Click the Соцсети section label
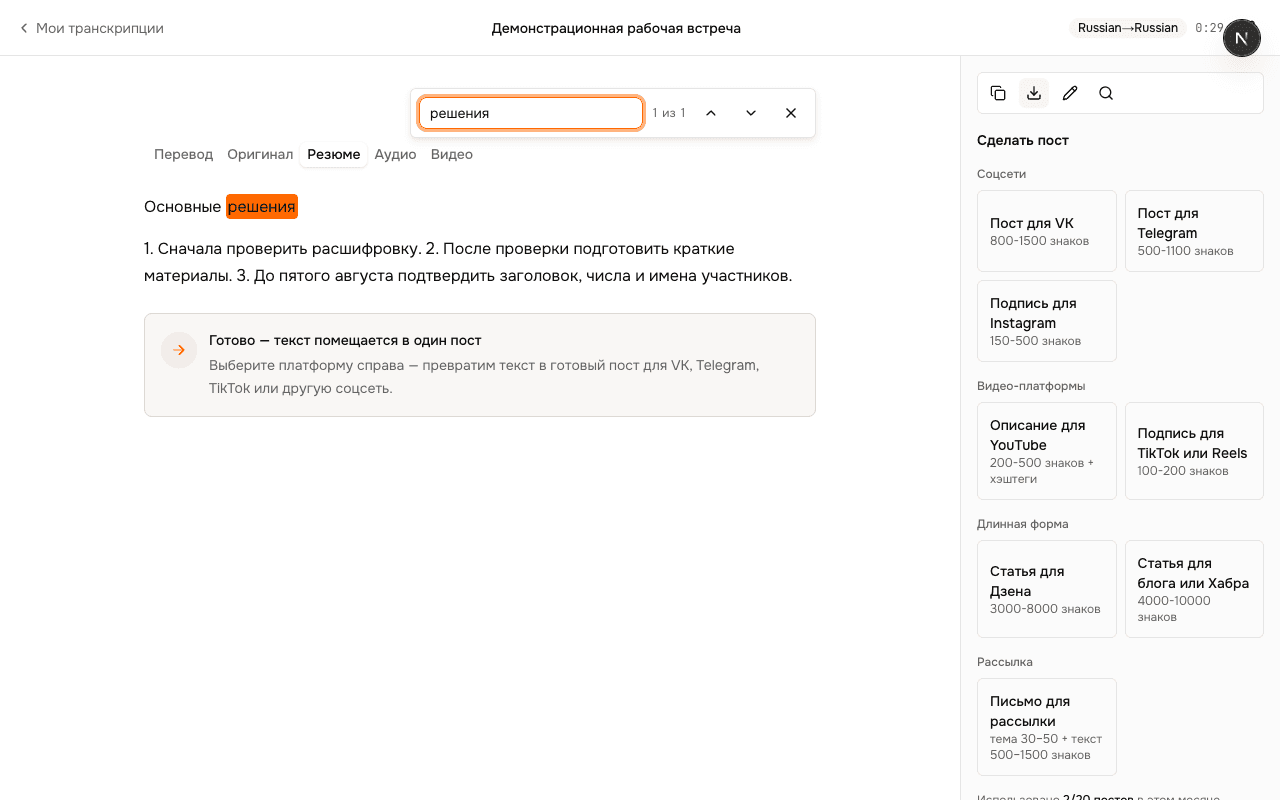This screenshot has width=1280, height=800. point(1002,174)
